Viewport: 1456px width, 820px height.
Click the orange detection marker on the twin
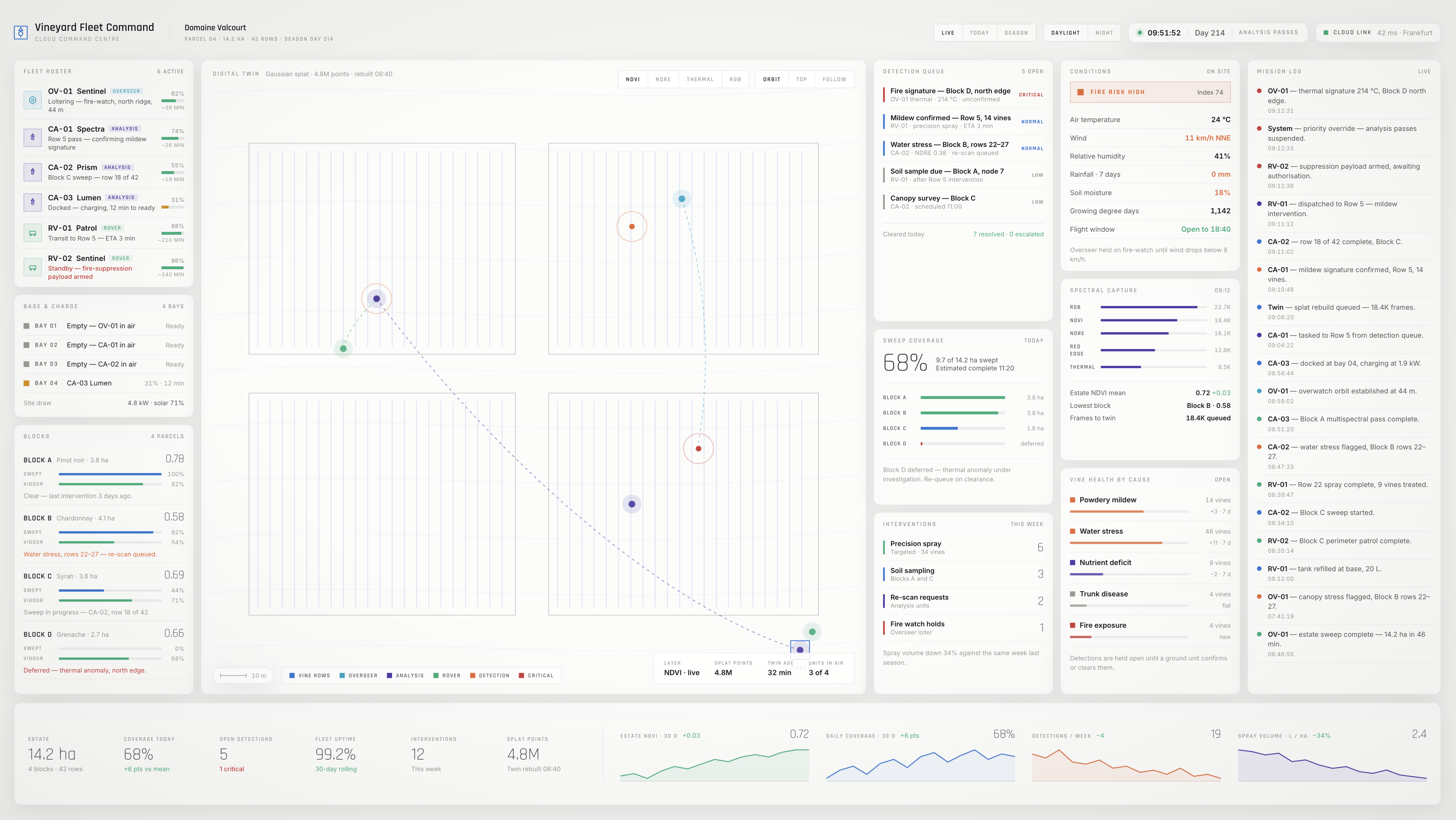point(632,226)
